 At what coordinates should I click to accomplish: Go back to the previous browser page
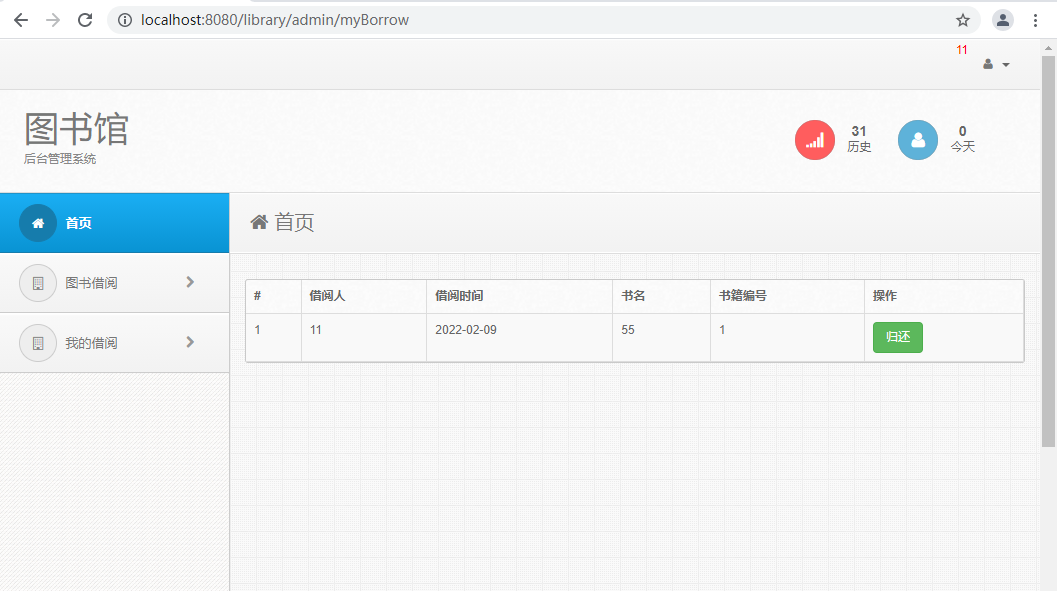coord(21,20)
